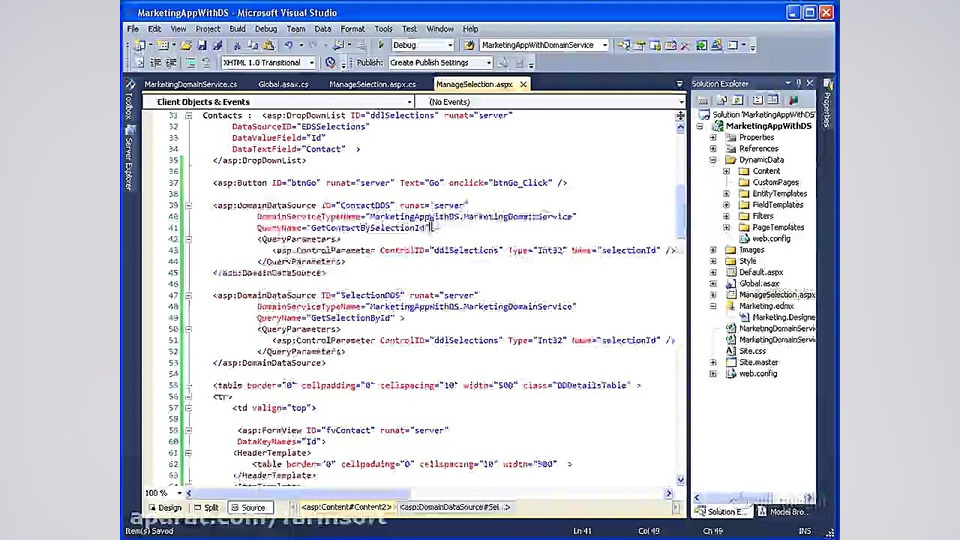Open the XHTML 1.0 Transitional dropdown
Viewport: 960px width, 540px height.
[x=313, y=62]
